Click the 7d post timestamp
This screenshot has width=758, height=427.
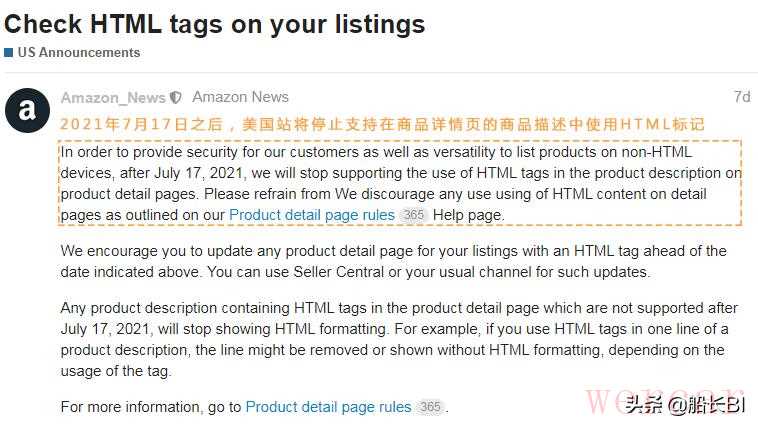pos(741,97)
